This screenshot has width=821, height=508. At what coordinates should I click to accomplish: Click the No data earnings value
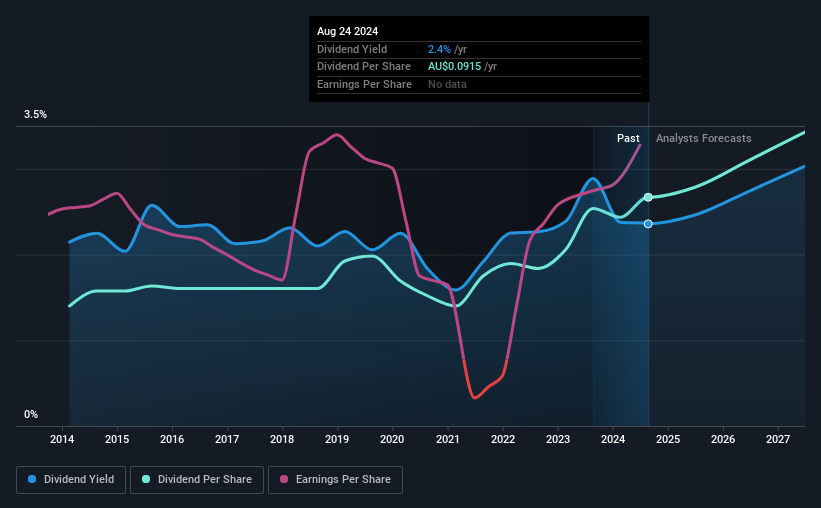[x=447, y=84]
